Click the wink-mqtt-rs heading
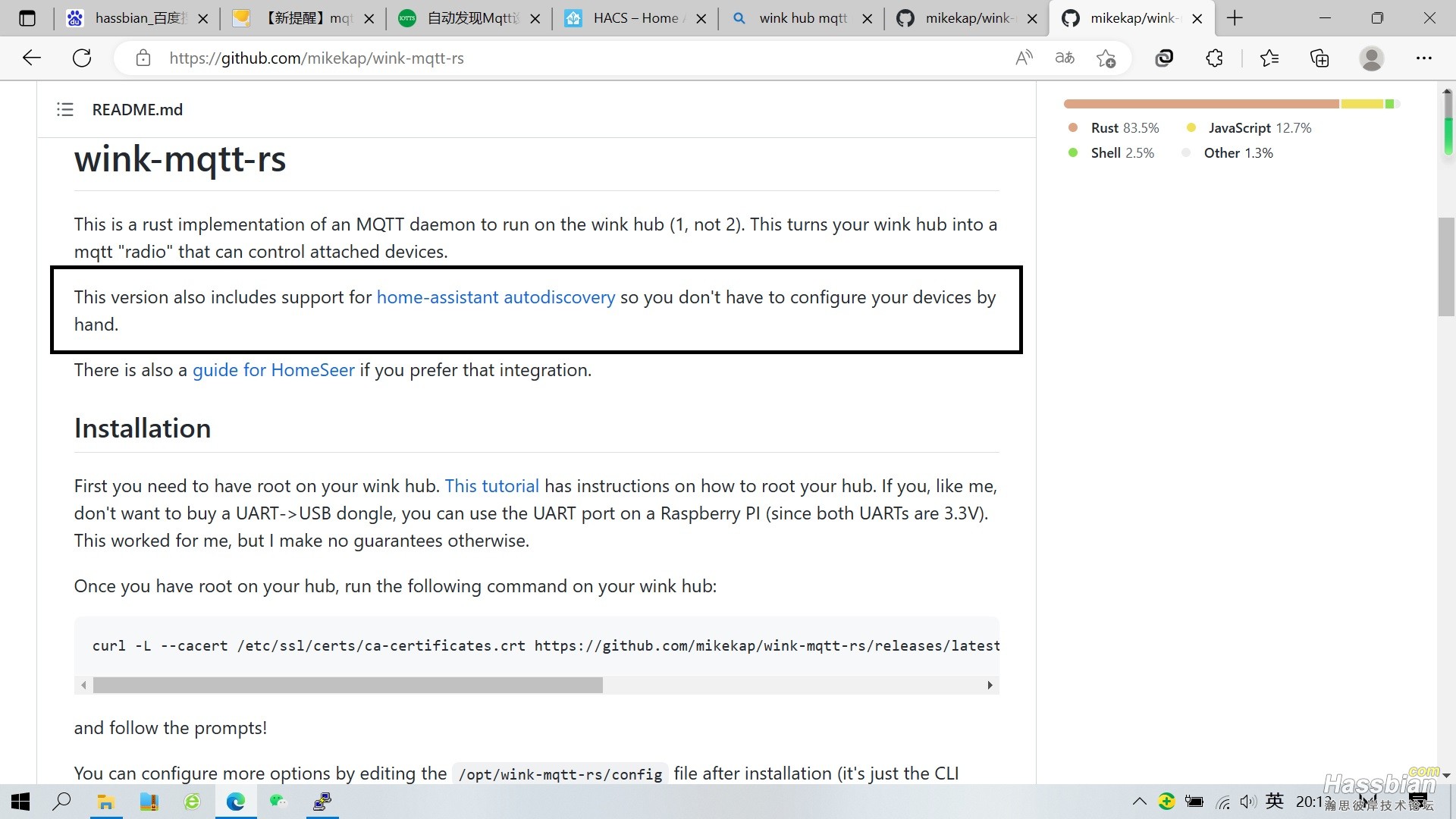The image size is (1456, 819). point(180,160)
